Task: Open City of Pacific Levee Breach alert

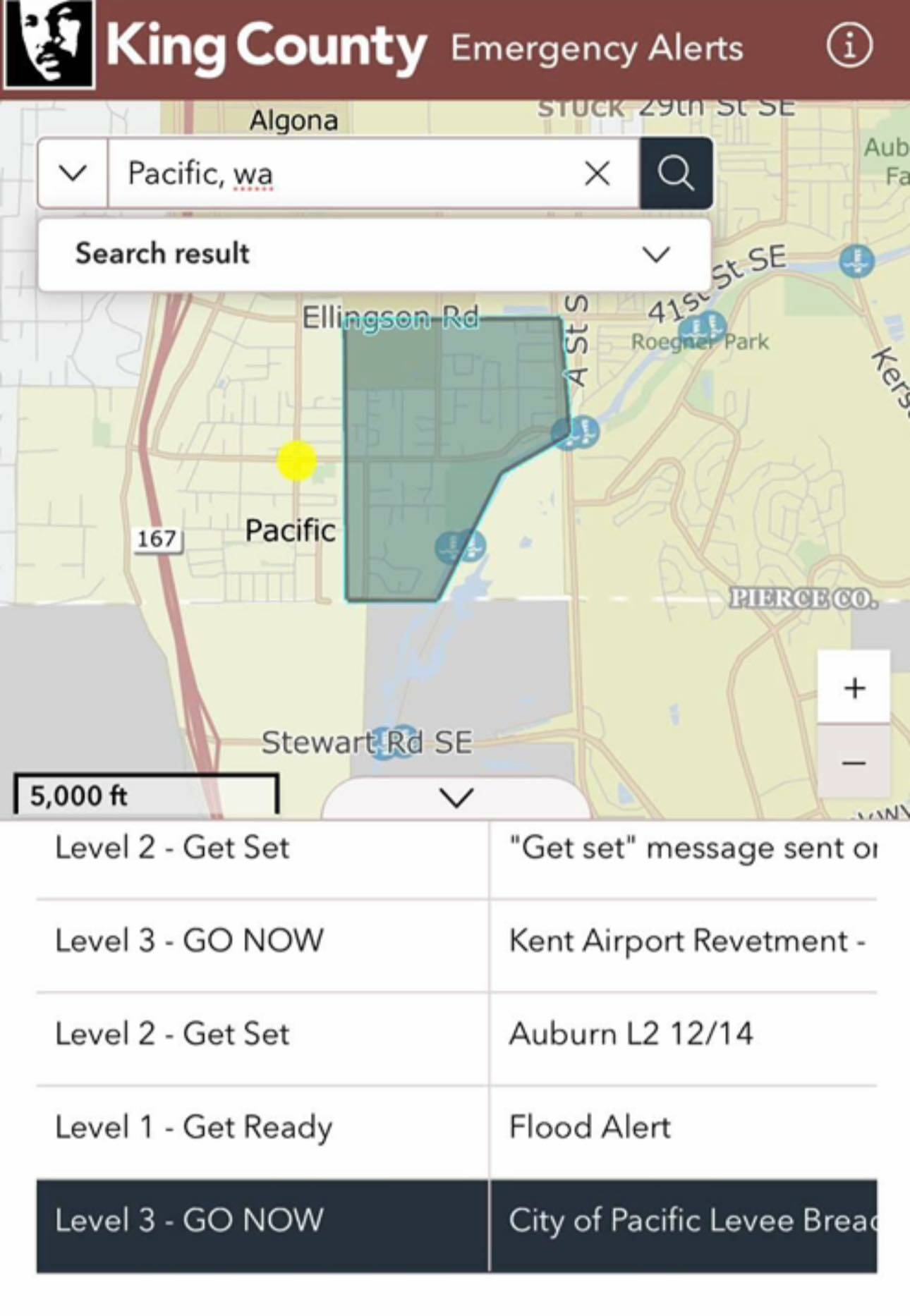Action: coord(683,1221)
